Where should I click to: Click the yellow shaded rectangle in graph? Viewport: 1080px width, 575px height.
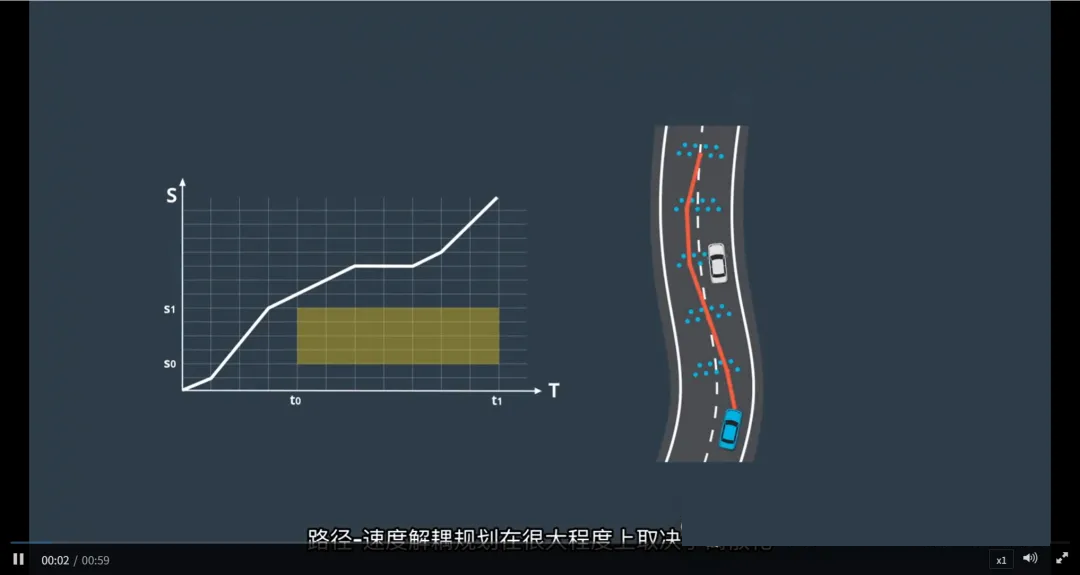(398, 336)
